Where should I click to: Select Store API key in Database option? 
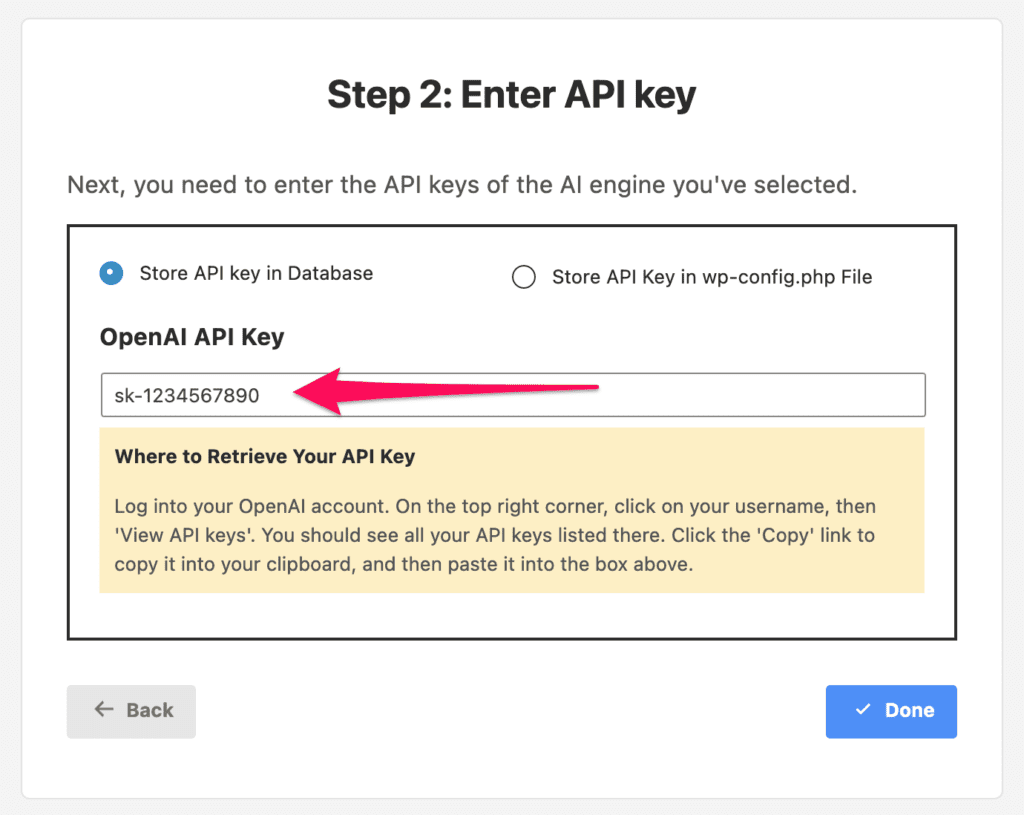coord(112,273)
